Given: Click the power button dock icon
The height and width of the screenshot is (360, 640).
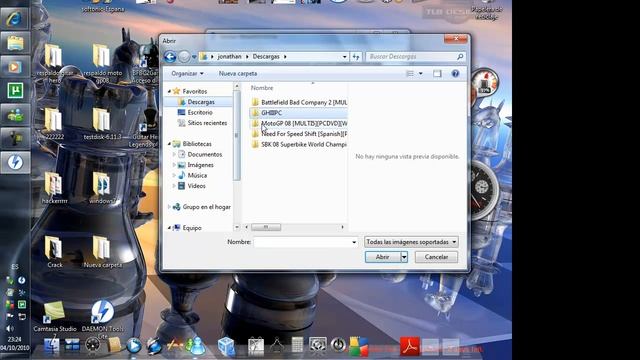Looking at the screenshot, I should click(338, 345).
